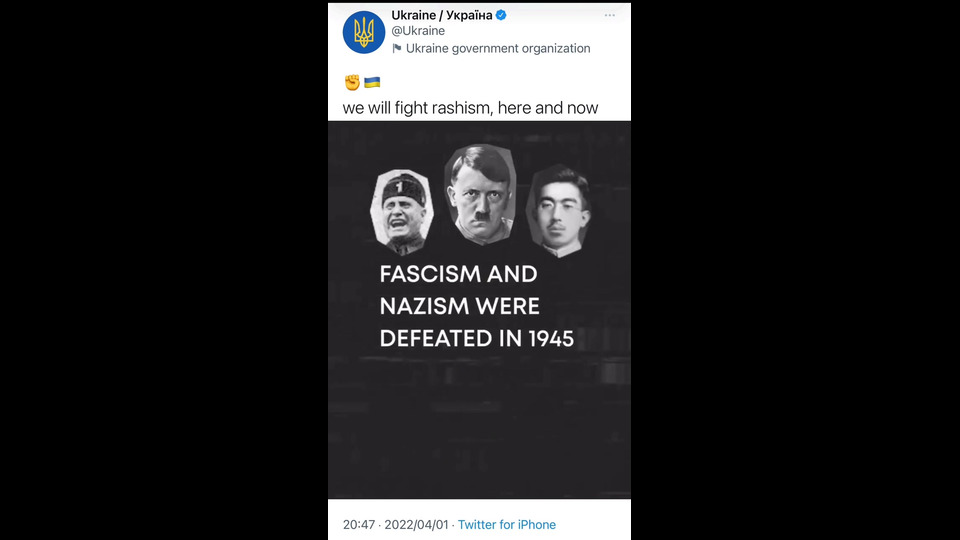The image size is (960, 540).
Task: Click the government organization flag icon
Action: pos(397,48)
